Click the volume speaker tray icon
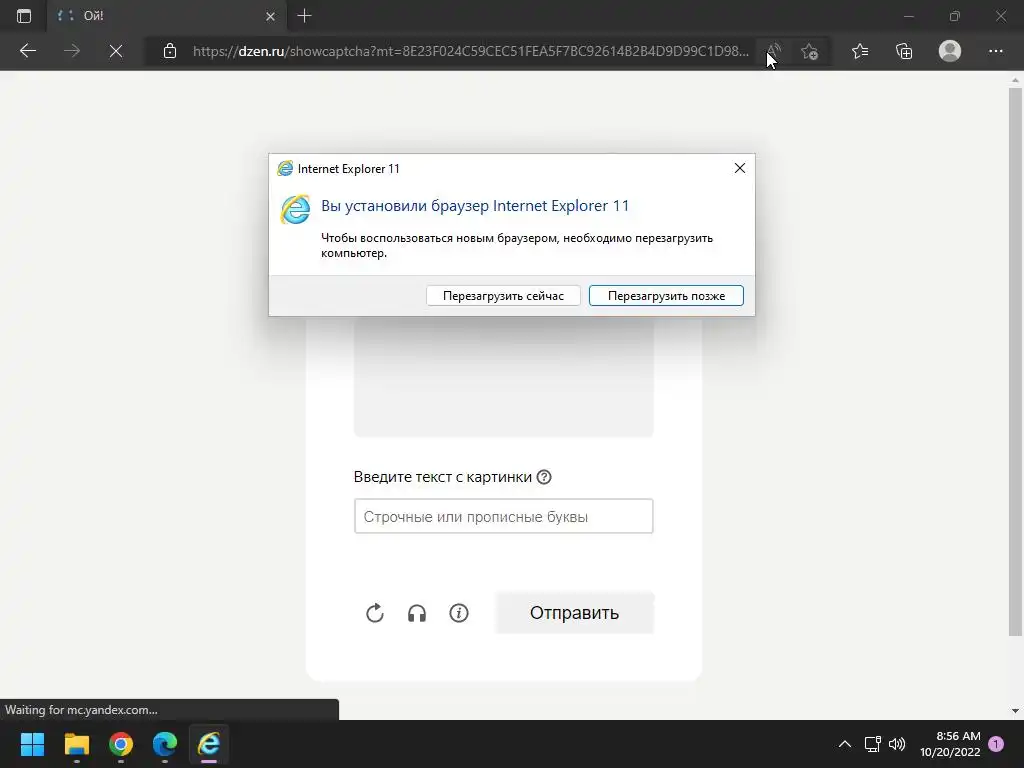The image size is (1024, 768). (x=897, y=744)
